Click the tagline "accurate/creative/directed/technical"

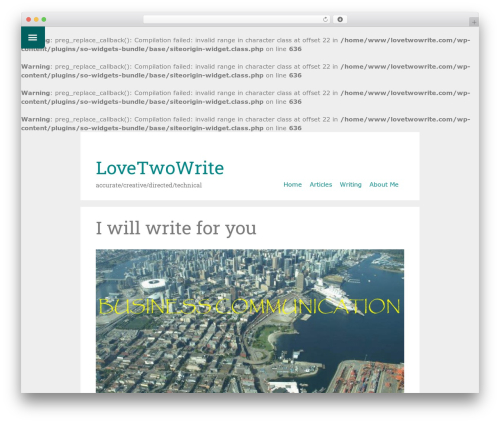(149, 185)
